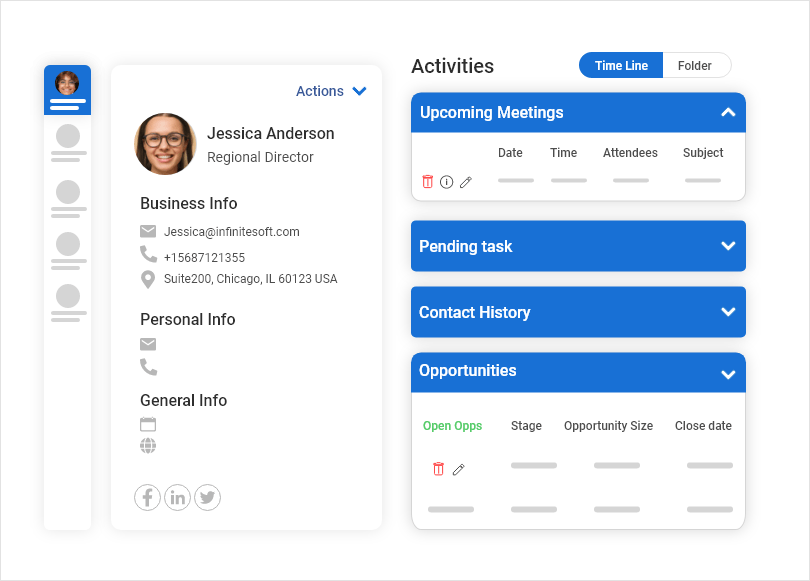Viewport: 810px width, 581px height.
Task: Click the Attendees column header
Action: coord(630,153)
